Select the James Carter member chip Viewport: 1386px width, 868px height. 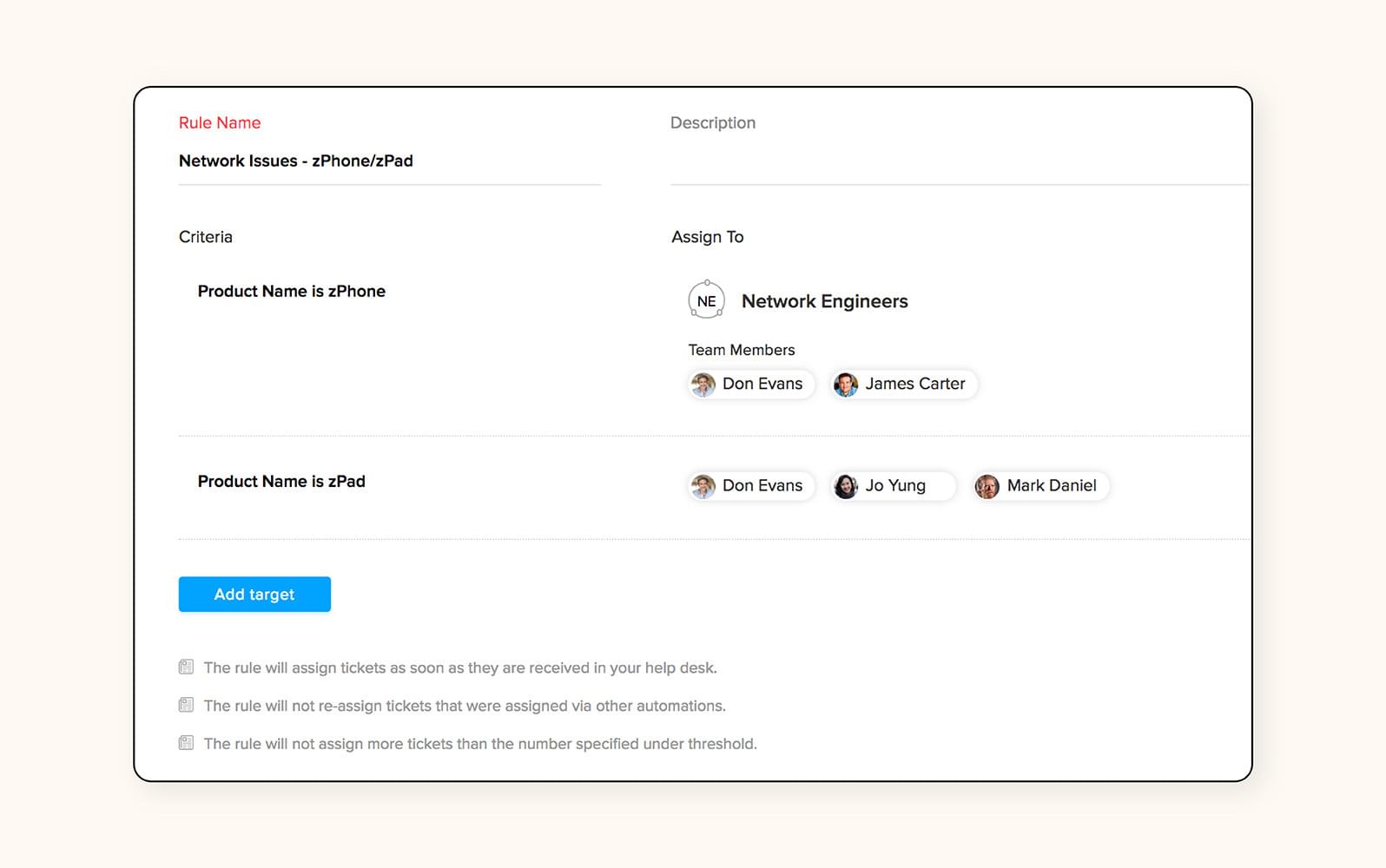(x=903, y=384)
